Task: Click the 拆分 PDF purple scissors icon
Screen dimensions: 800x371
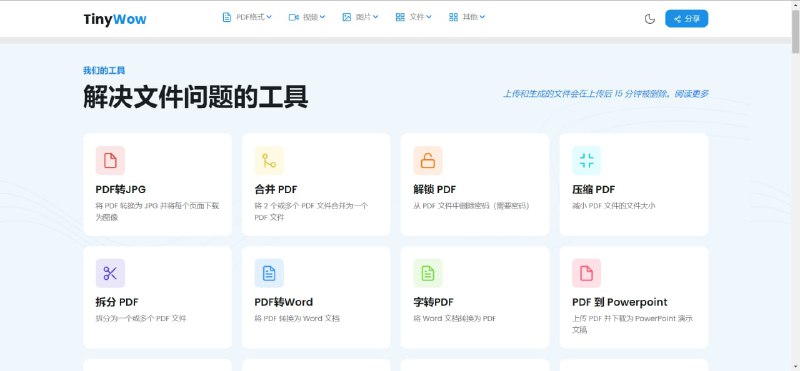Action: (110, 273)
